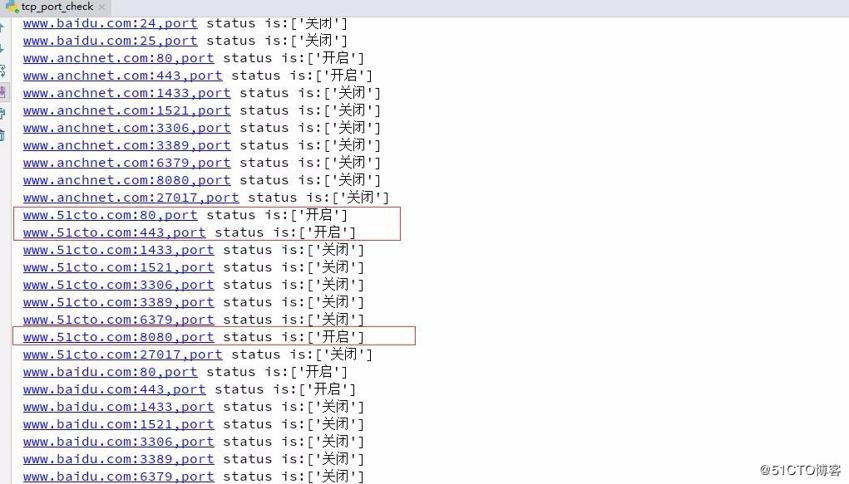This screenshot has height=484, width=849.
Task: Follow the www.anchnet.com:6379,port link
Action: coord(127,163)
